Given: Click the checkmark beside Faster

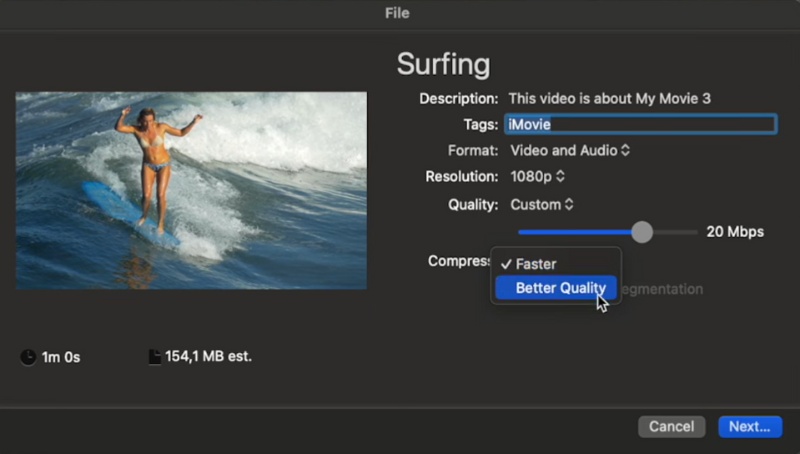Looking at the screenshot, I should click(x=506, y=264).
